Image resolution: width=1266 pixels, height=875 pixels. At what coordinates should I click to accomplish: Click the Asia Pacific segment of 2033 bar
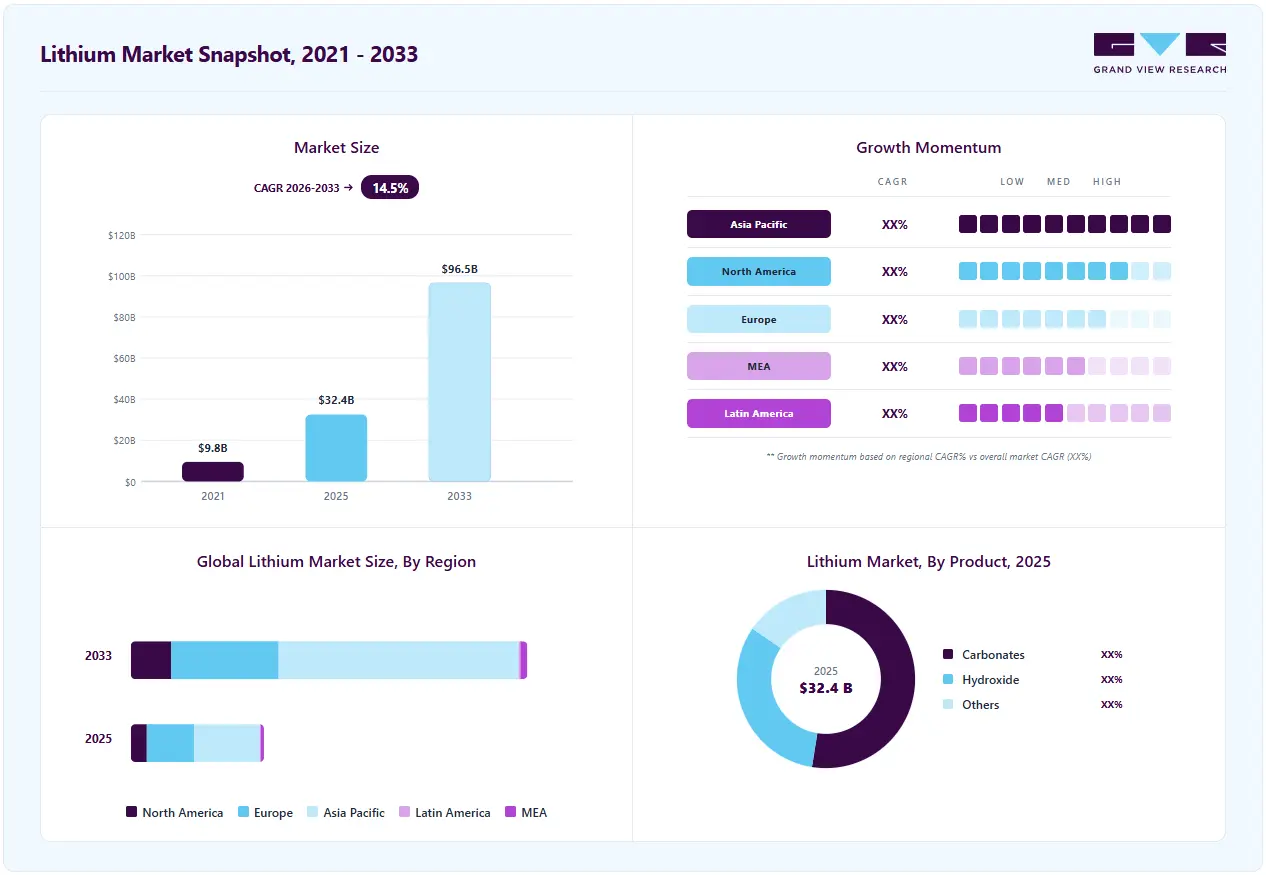click(398, 660)
